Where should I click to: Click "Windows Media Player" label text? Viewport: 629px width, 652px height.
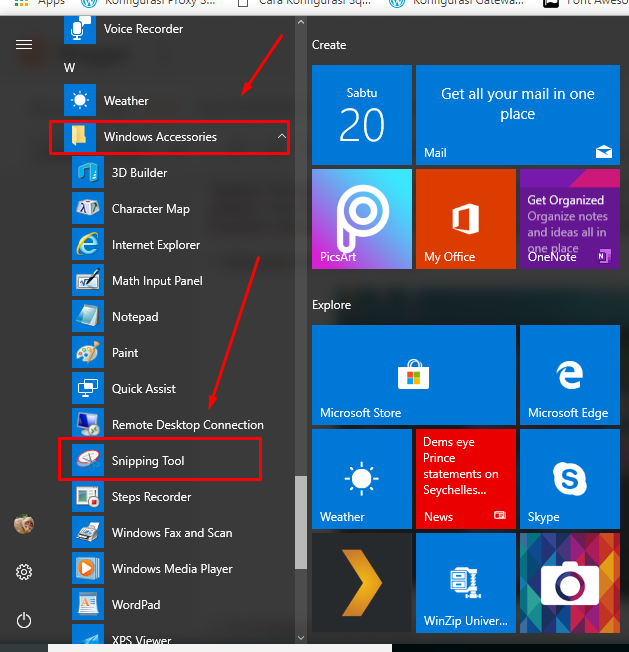pos(172,569)
